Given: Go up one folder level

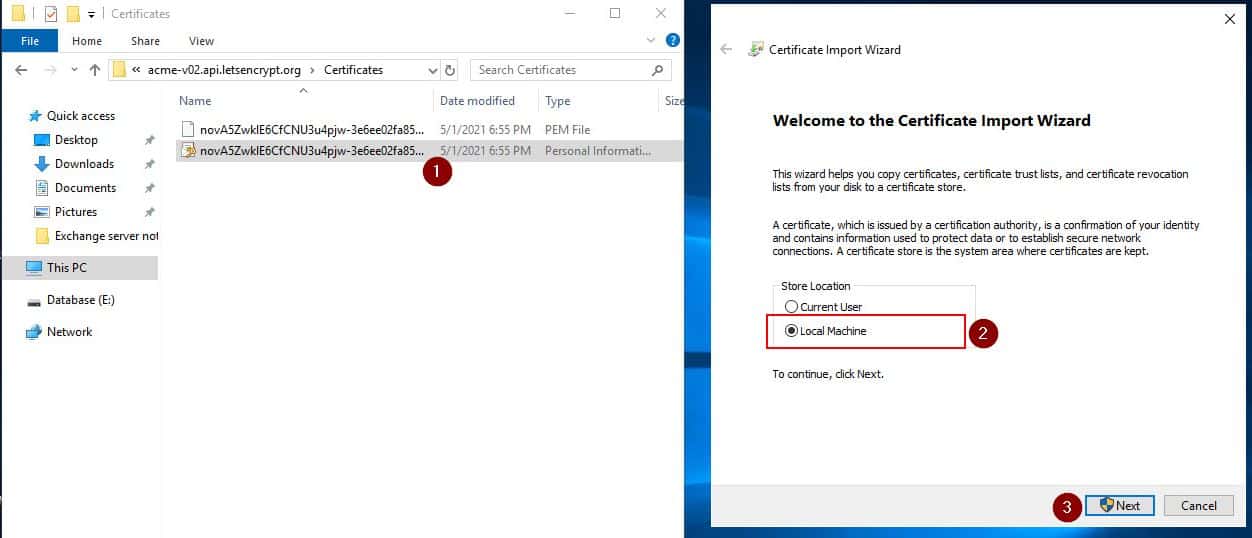Looking at the screenshot, I should click(x=95, y=70).
